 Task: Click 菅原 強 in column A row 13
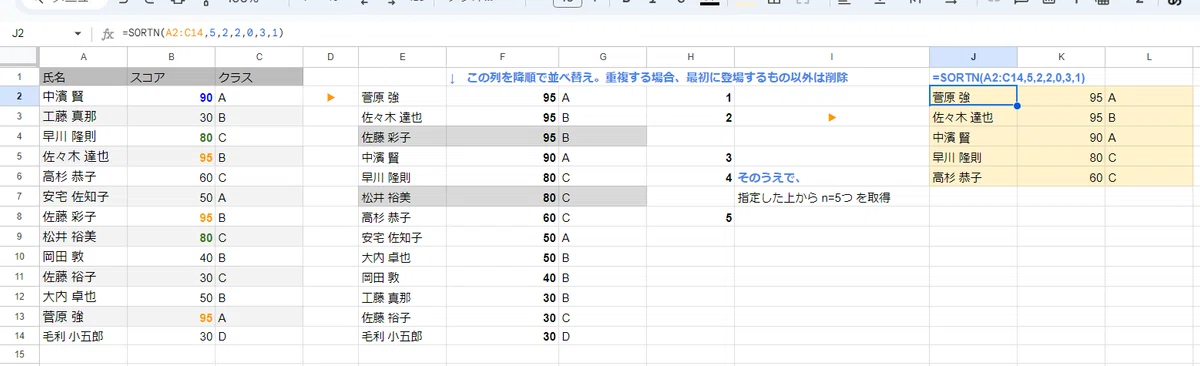[x=83, y=317]
